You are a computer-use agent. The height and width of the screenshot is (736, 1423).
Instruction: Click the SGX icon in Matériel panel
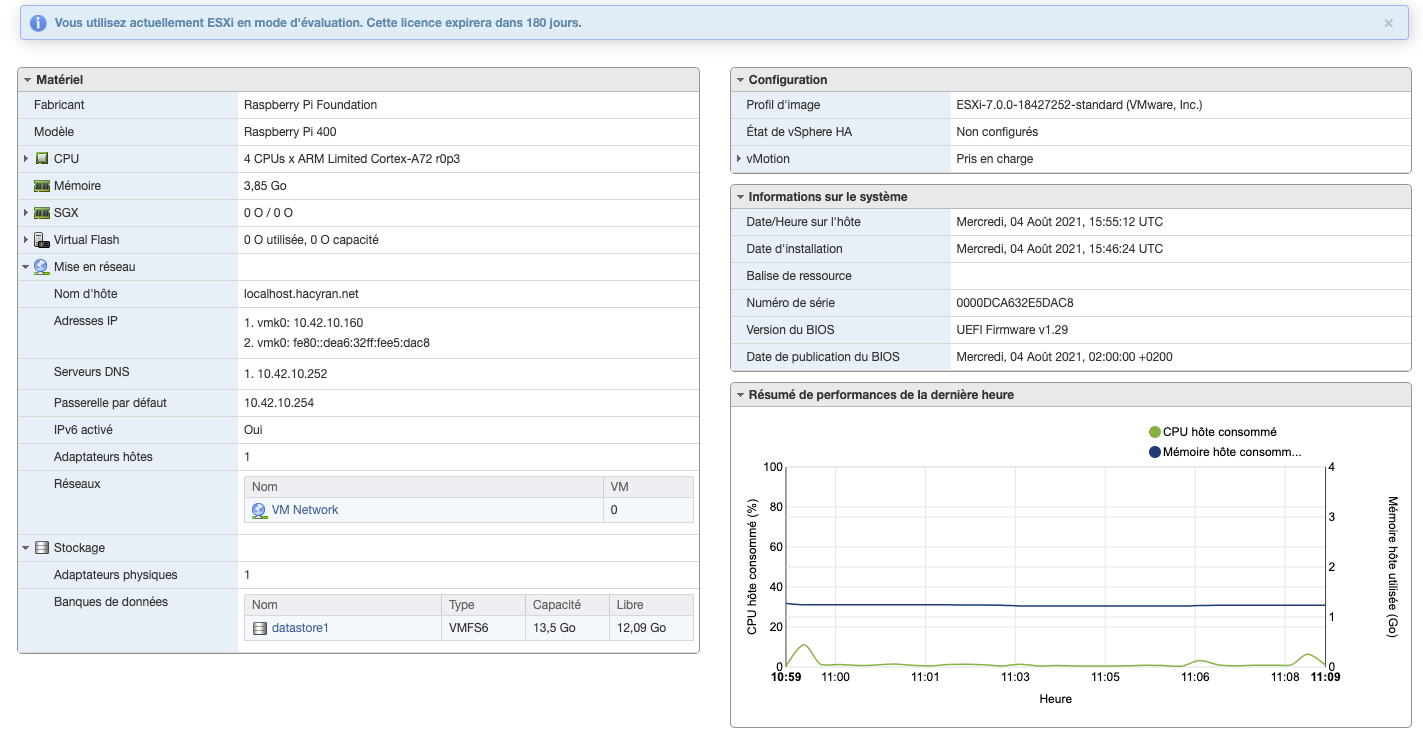click(42, 212)
